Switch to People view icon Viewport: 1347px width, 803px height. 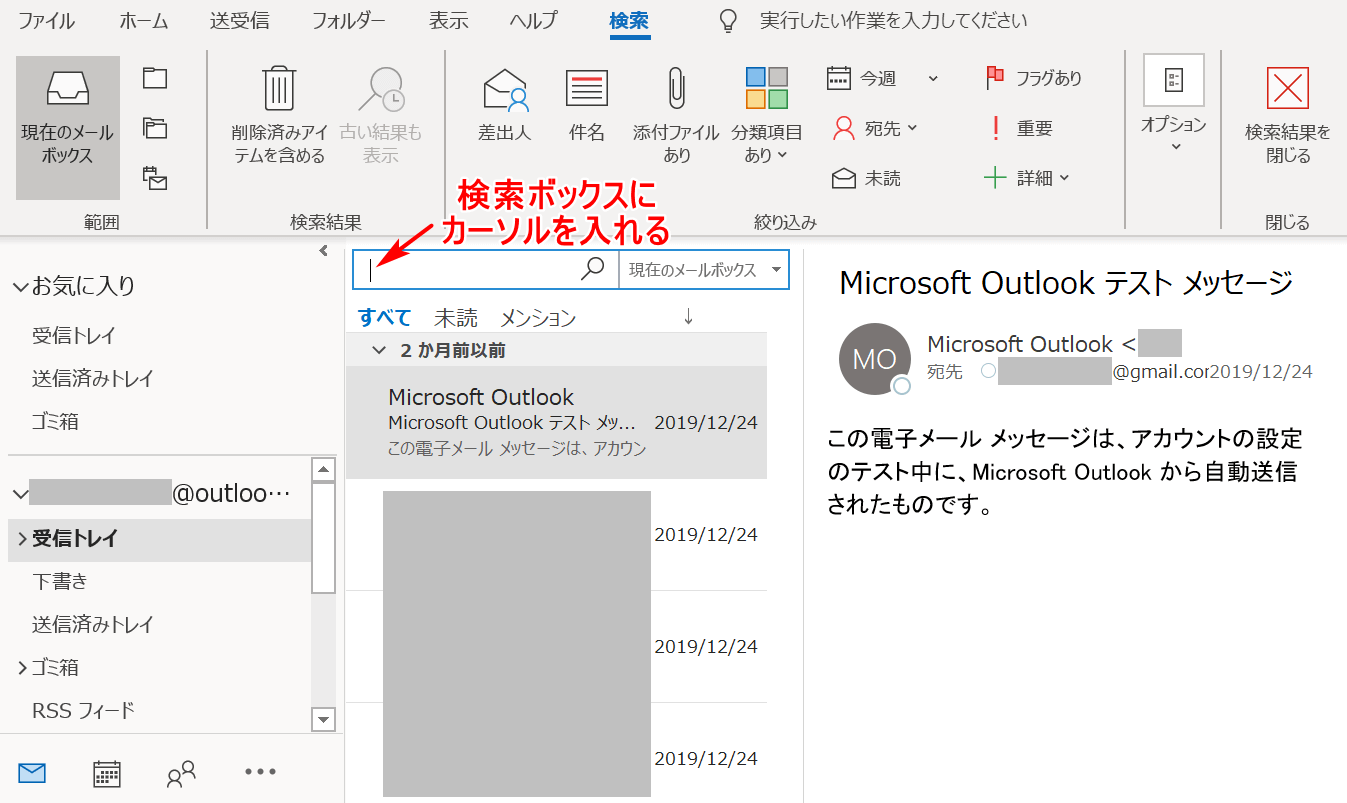(x=181, y=773)
